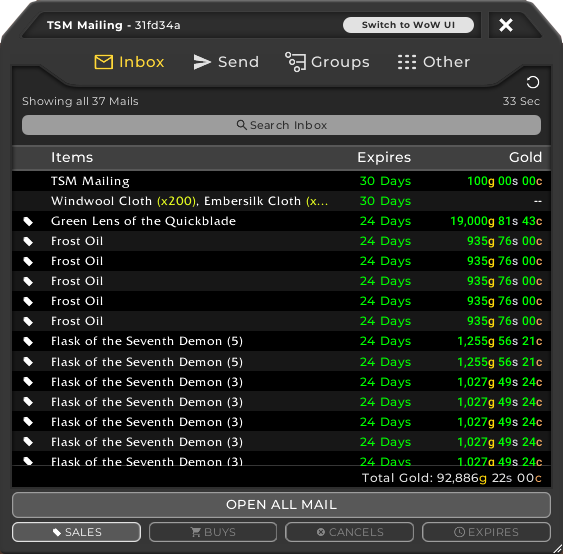This screenshot has height=554, width=563.
Task: Click 100g 00s 00c gold value
Action: (x=504, y=181)
